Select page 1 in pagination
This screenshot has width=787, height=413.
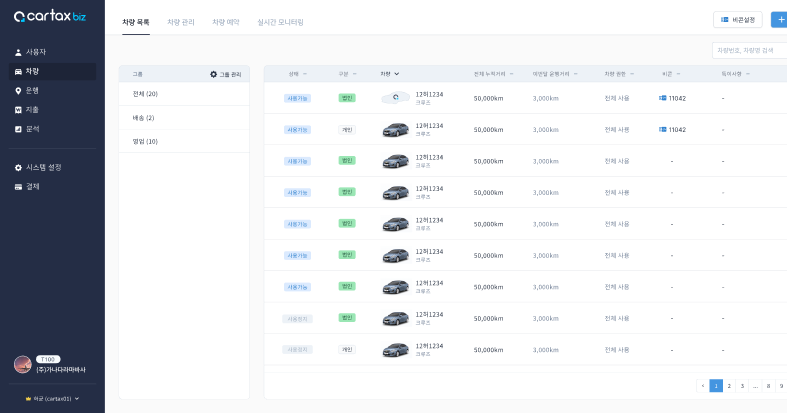[716, 386]
